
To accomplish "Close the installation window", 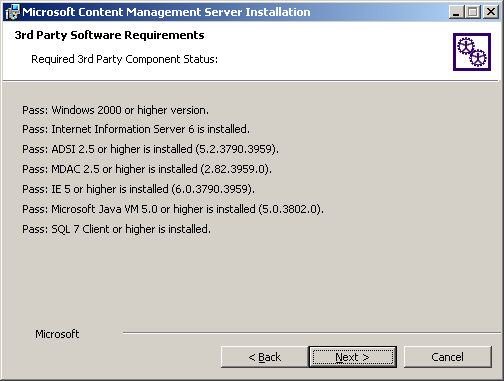I will (x=491, y=12).
